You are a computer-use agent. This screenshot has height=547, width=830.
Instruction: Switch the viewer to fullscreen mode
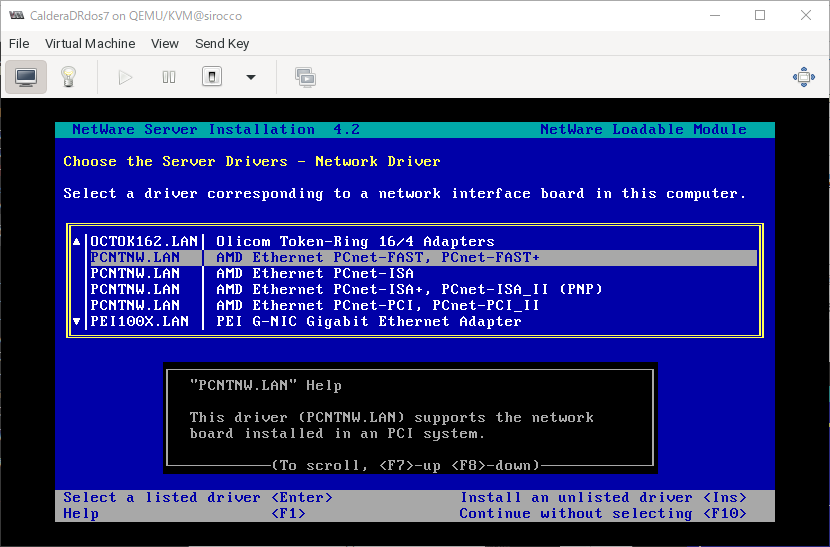[804, 77]
